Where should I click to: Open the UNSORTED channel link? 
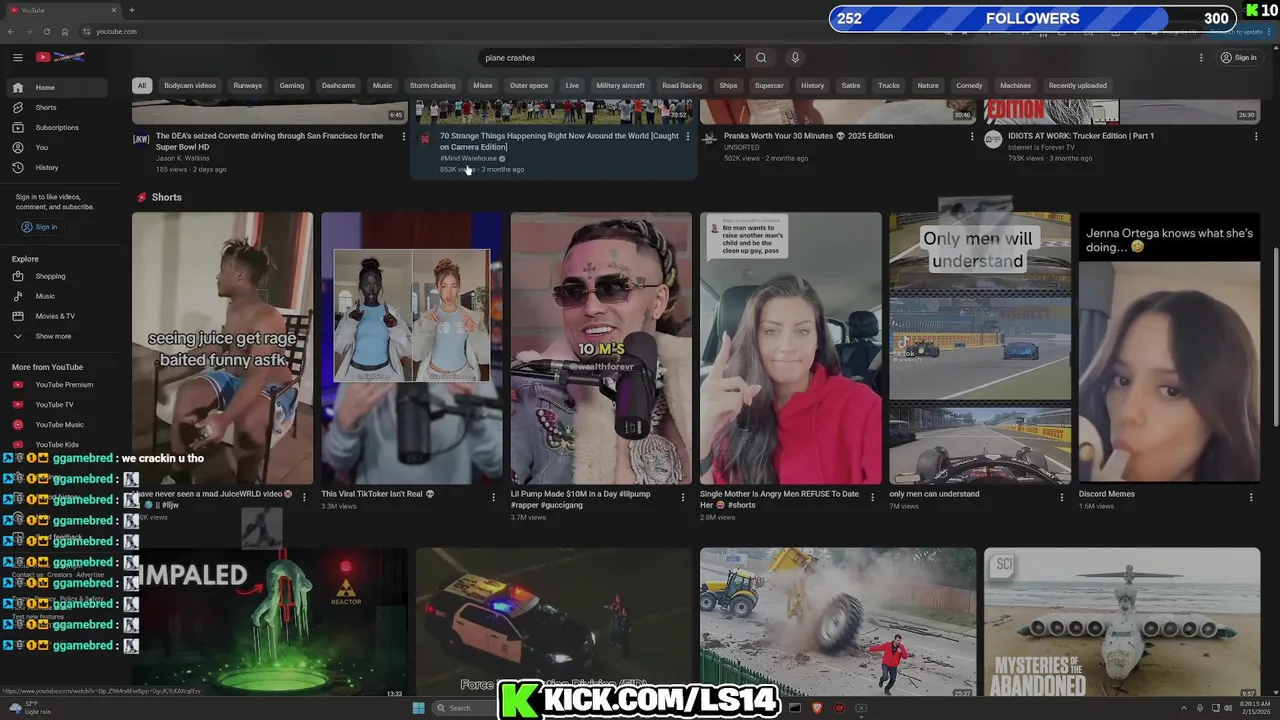(741, 147)
